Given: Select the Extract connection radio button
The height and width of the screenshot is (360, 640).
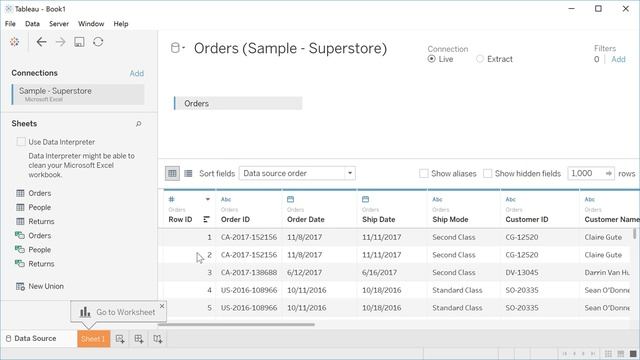Looking at the screenshot, I should point(480,59).
